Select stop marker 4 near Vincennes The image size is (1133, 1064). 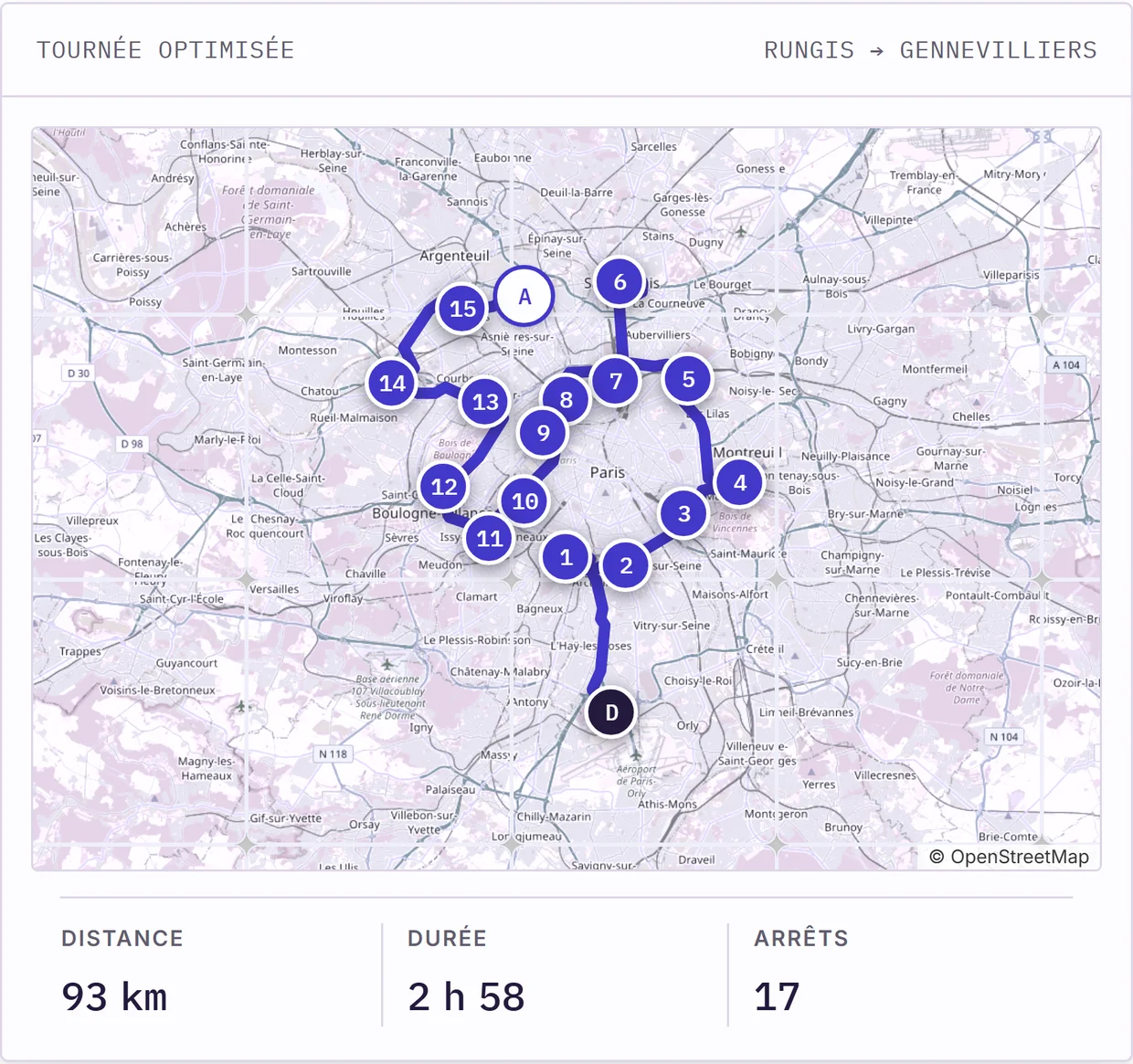(740, 482)
